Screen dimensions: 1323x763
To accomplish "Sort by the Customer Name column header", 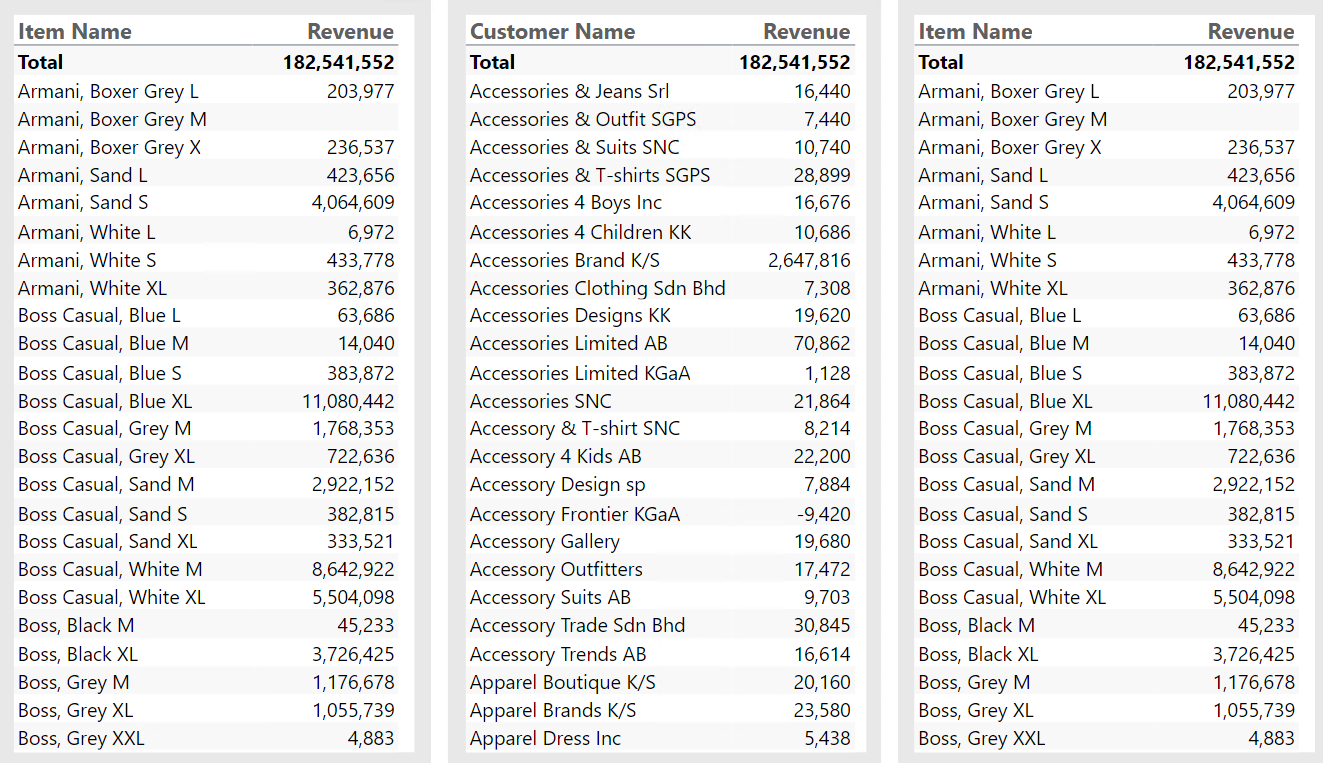I will [552, 31].
